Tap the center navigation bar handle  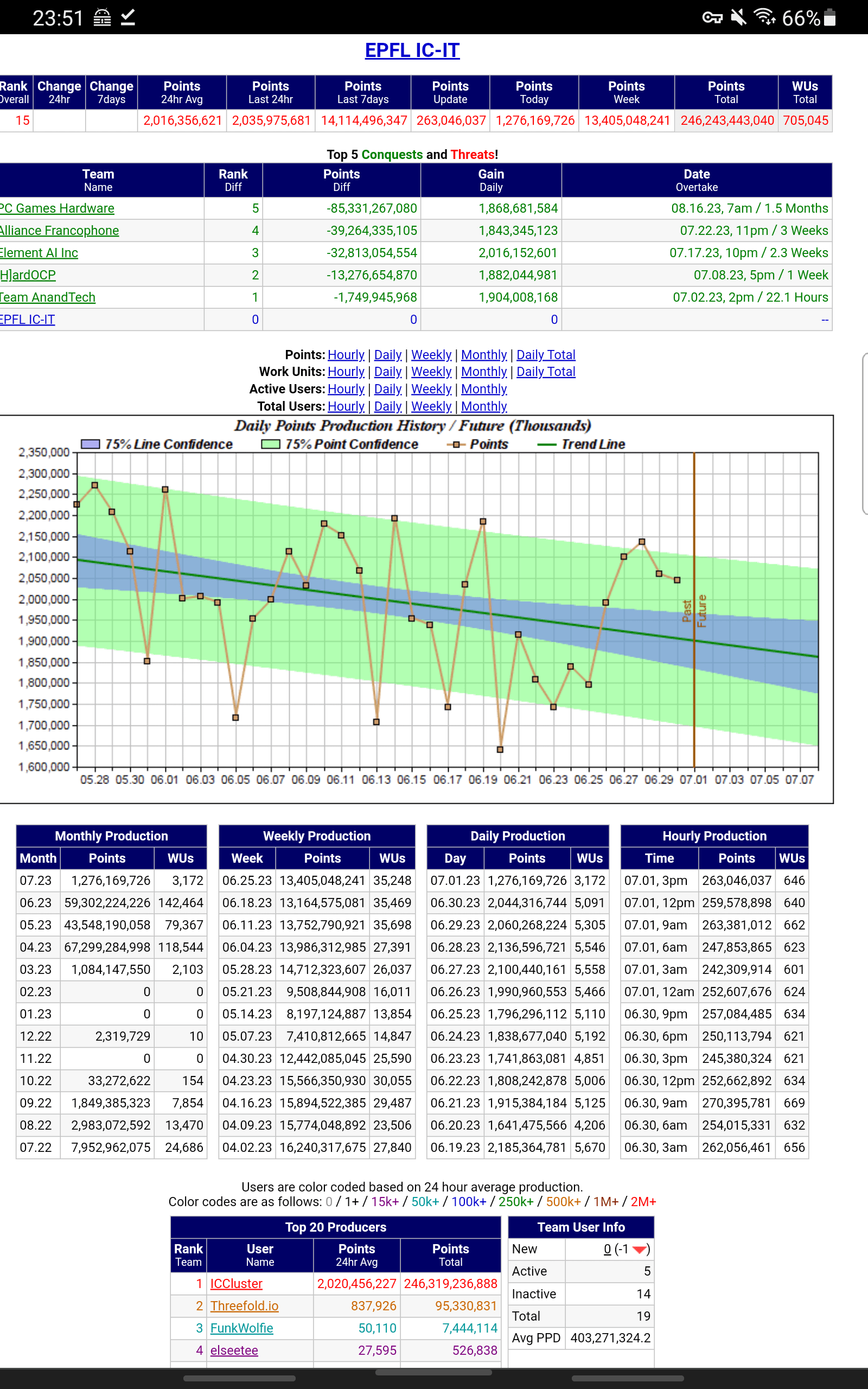coord(433,1373)
